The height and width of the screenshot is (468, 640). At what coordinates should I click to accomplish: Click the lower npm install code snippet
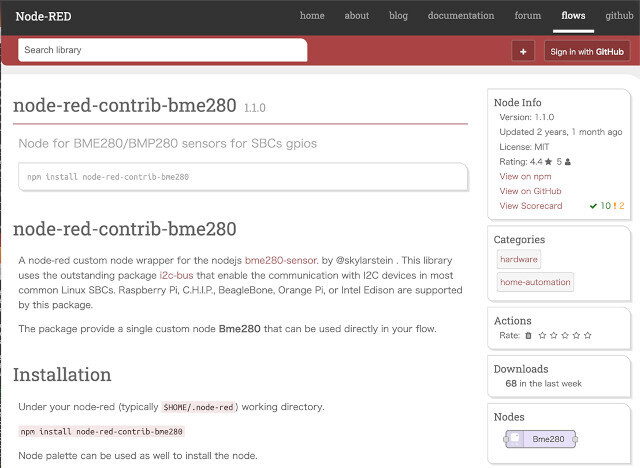click(101, 431)
